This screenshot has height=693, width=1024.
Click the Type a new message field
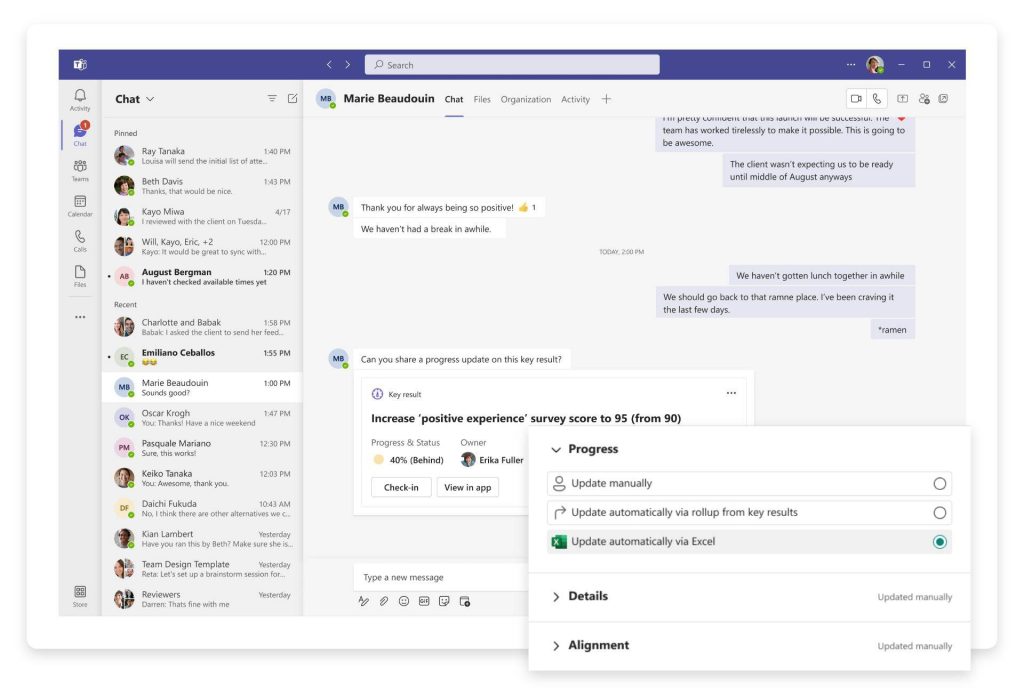coord(441,577)
